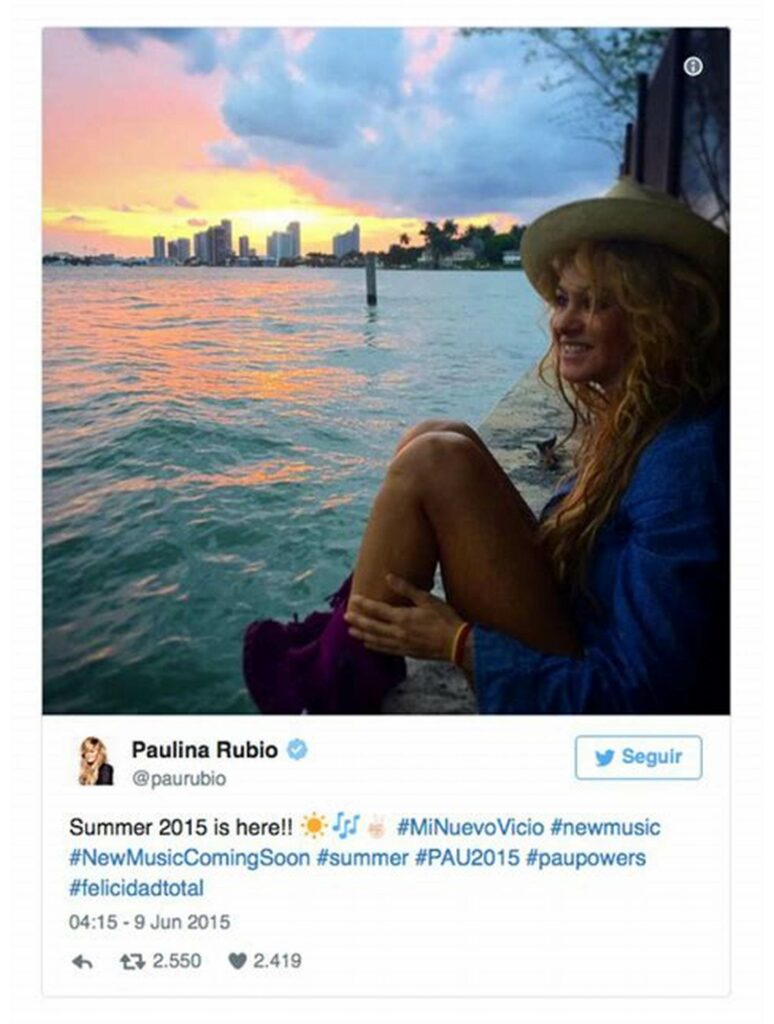Click the Seguir follow button

(638, 758)
